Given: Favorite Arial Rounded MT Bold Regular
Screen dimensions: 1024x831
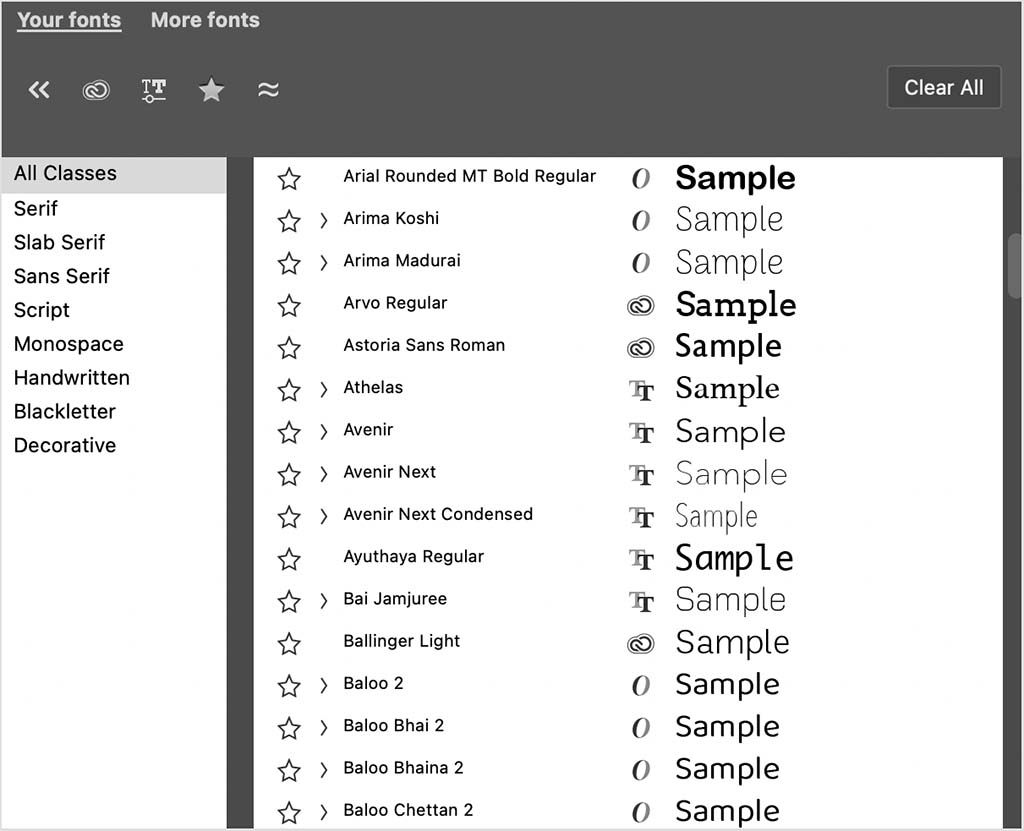Looking at the screenshot, I should tap(289, 178).
